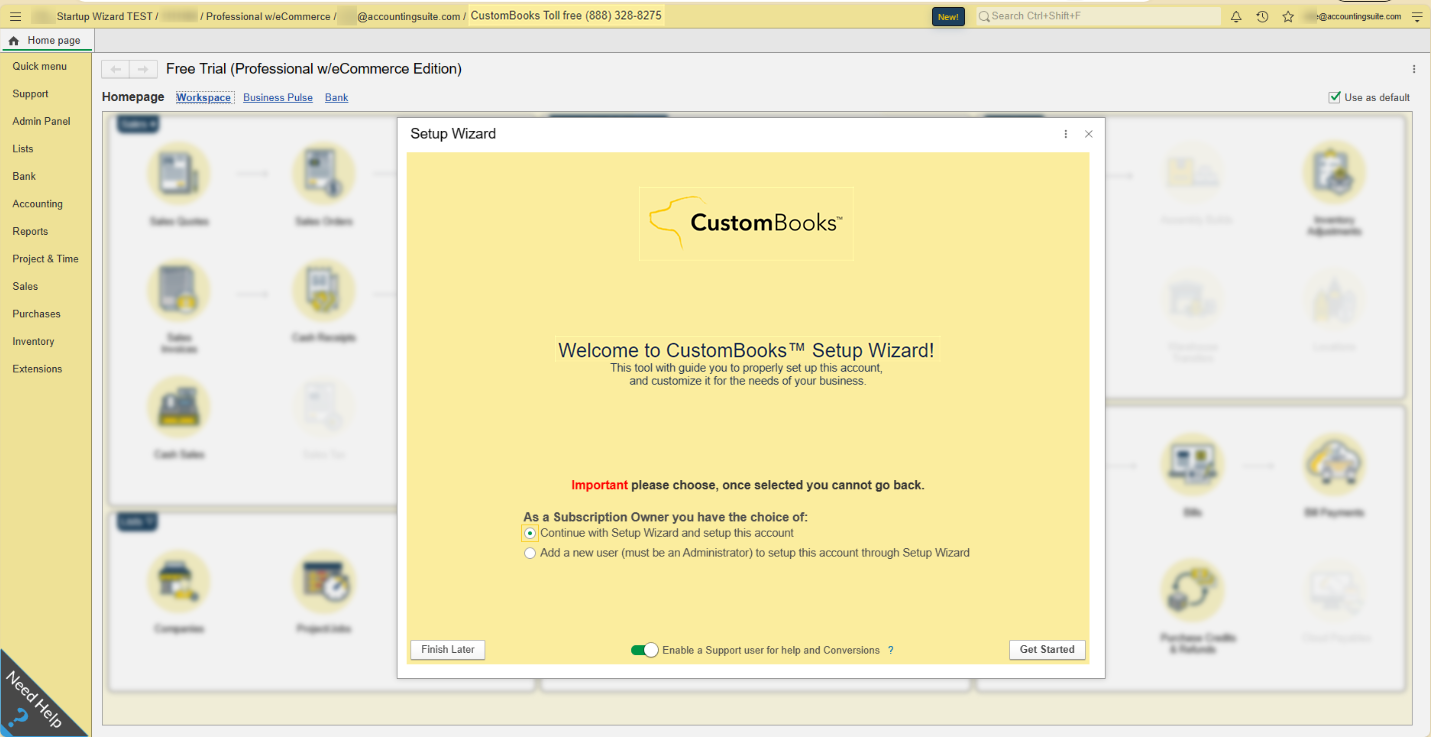The image size is (1431, 737).
Task: Open Support in sidebar
Action: point(30,94)
